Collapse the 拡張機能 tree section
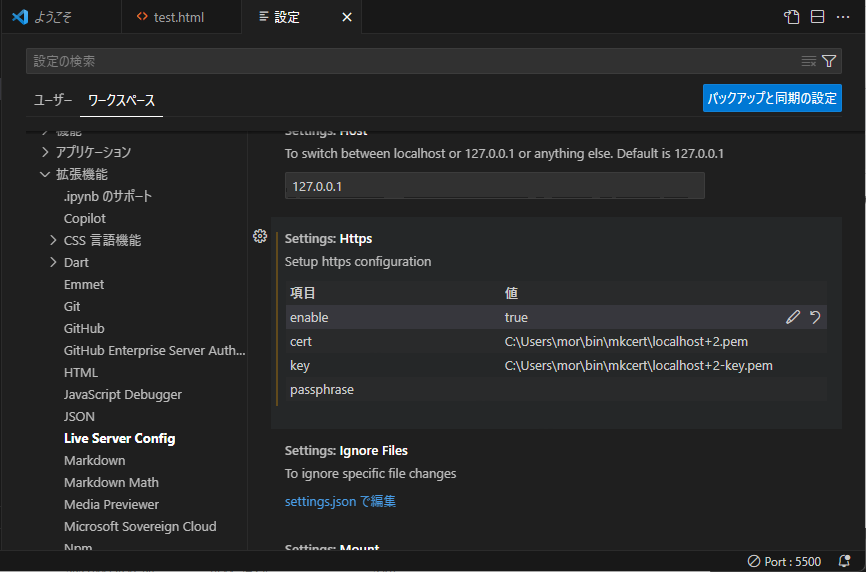The height and width of the screenshot is (572, 866). (45, 174)
